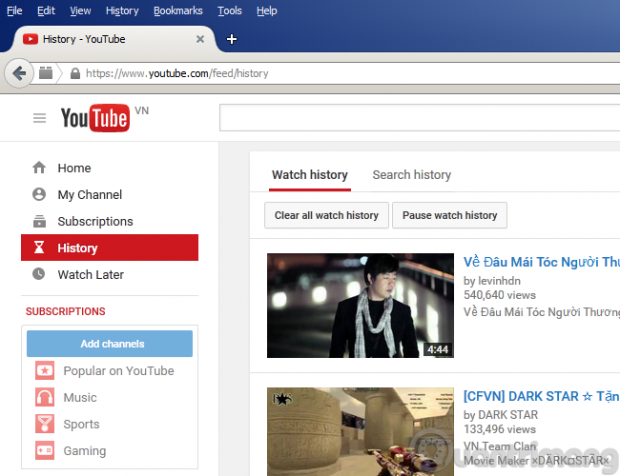Viewport: 620px width, 476px height.
Task: Close the History - YouTube tab
Action: pyautogui.click(x=200, y=39)
